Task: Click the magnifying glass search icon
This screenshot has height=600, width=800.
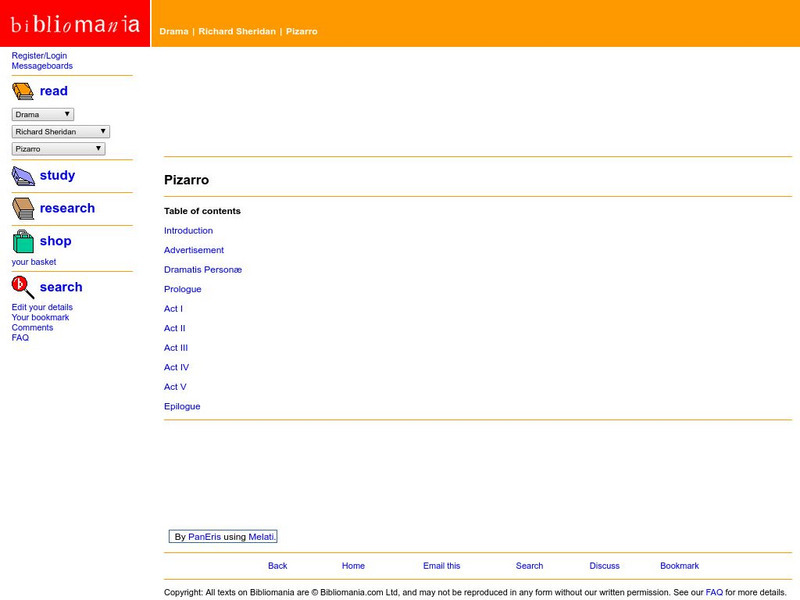Action: pos(23,287)
